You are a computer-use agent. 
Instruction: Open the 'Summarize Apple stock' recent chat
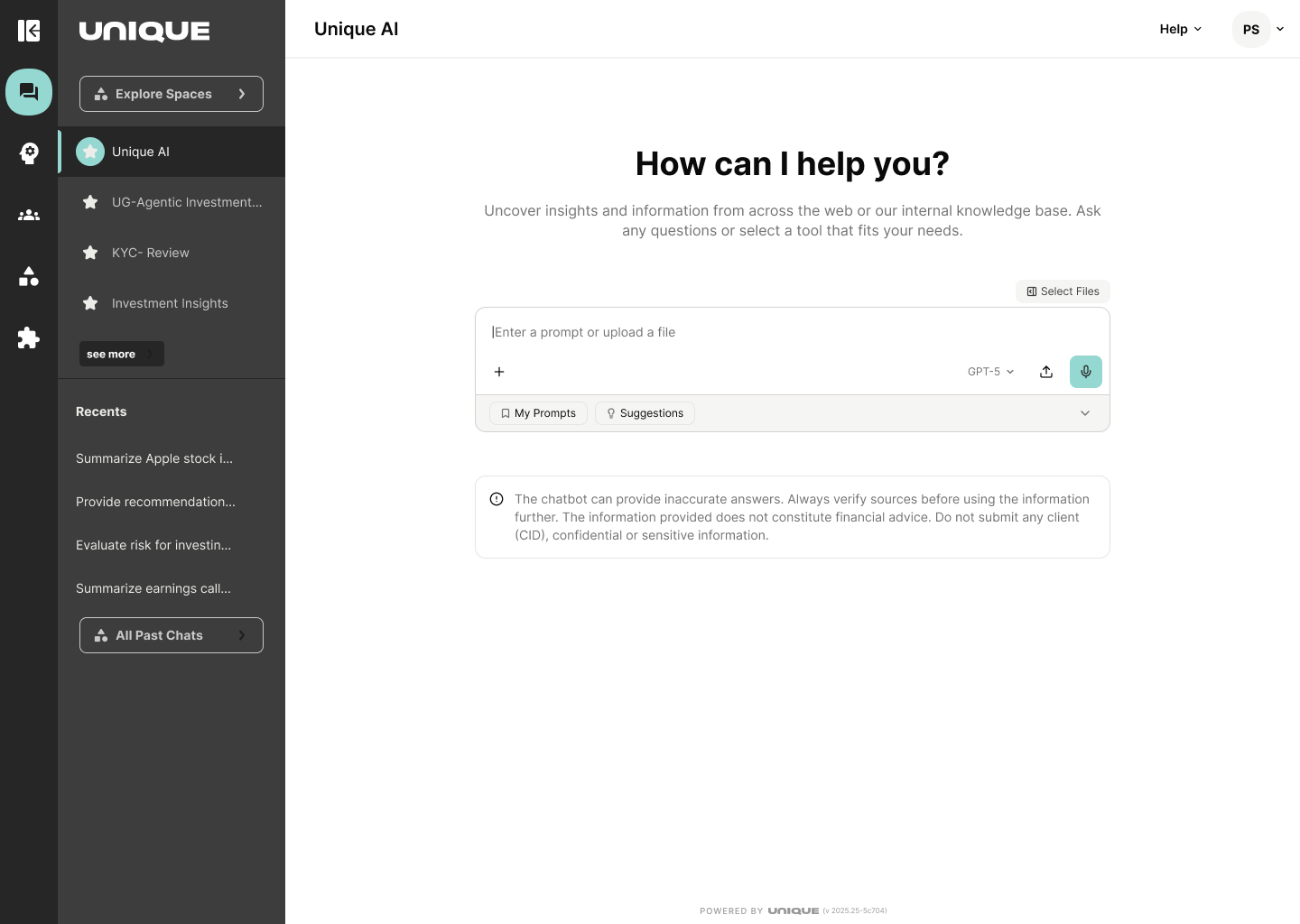(154, 458)
